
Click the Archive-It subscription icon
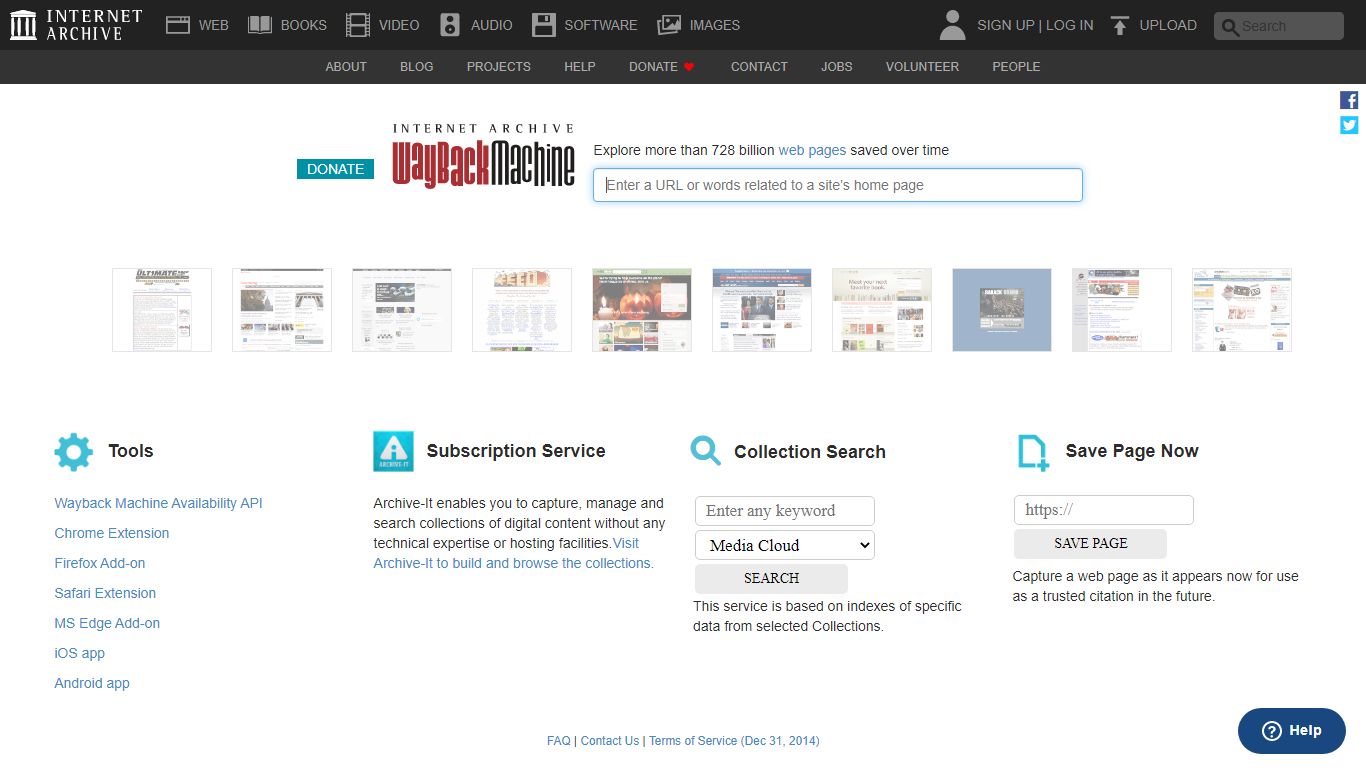click(x=393, y=451)
